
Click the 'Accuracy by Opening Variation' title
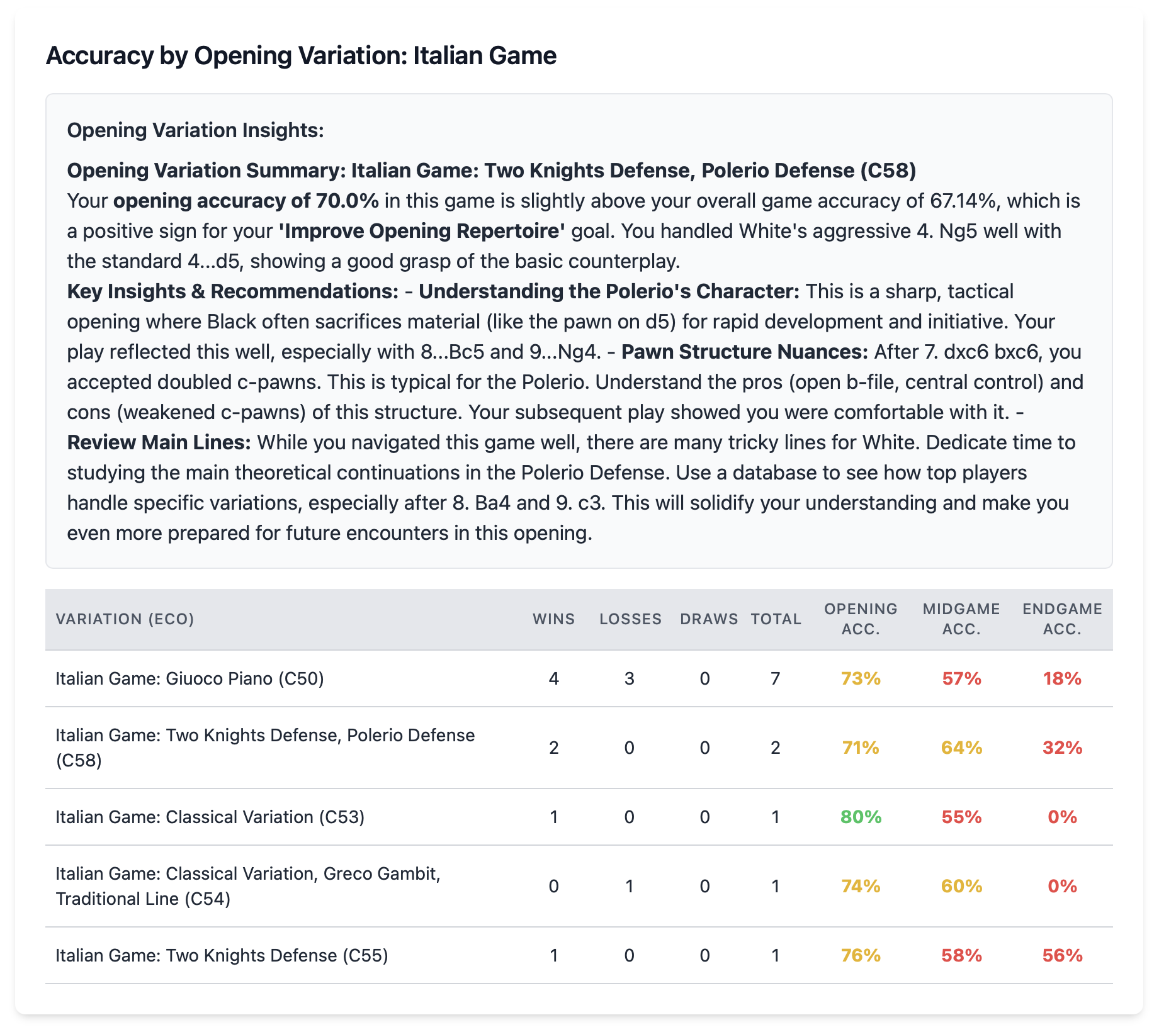(x=301, y=56)
